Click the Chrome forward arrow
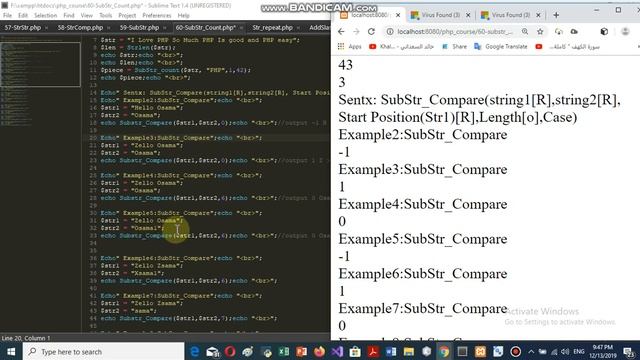 [356, 31]
